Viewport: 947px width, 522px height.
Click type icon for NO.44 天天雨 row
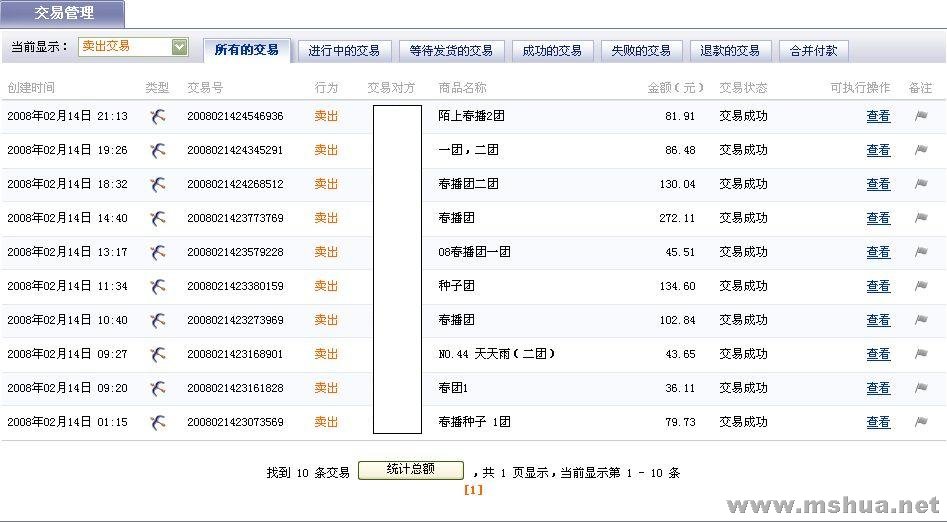[x=158, y=354]
